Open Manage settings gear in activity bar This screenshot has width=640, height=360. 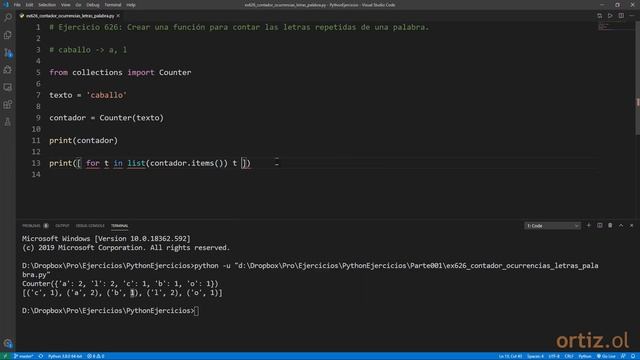tap(8, 343)
